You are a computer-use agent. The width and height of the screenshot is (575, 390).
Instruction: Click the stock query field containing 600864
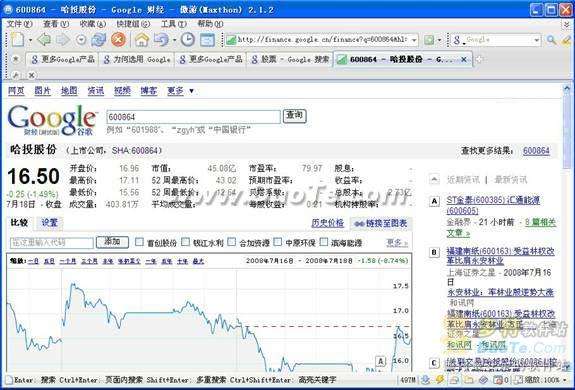193,117
